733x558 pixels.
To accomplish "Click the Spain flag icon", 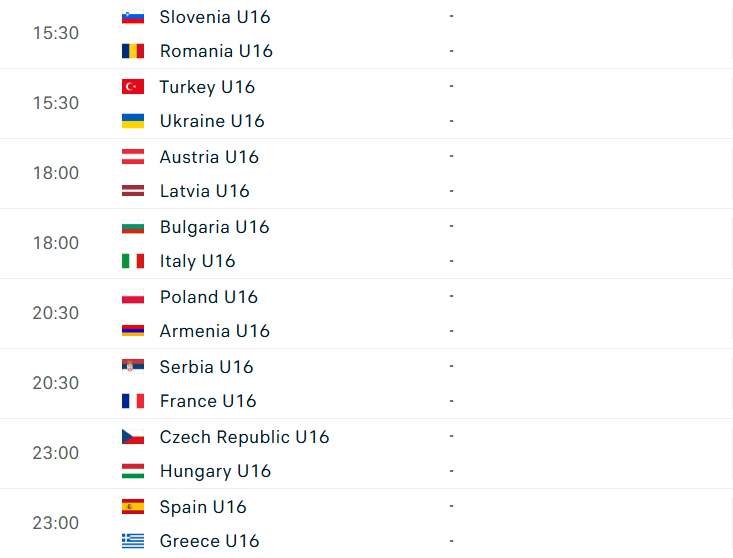I will click(133, 507).
